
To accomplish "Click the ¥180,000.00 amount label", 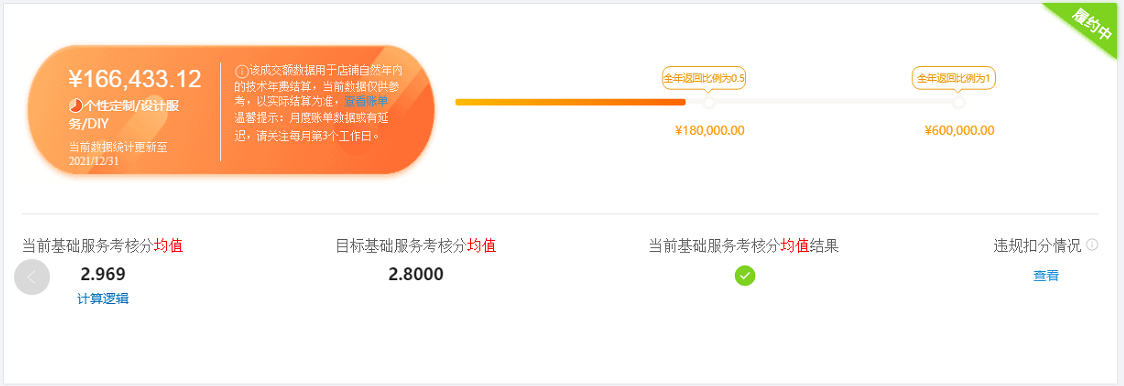I will tap(710, 131).
